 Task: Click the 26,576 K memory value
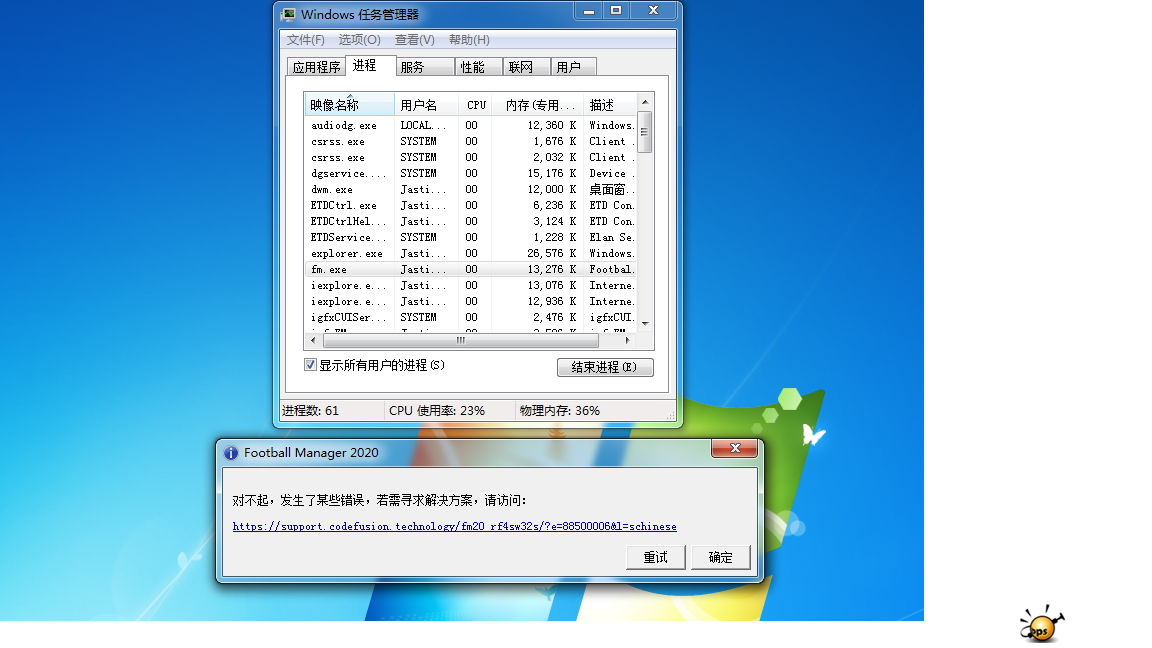pos(552,254)
